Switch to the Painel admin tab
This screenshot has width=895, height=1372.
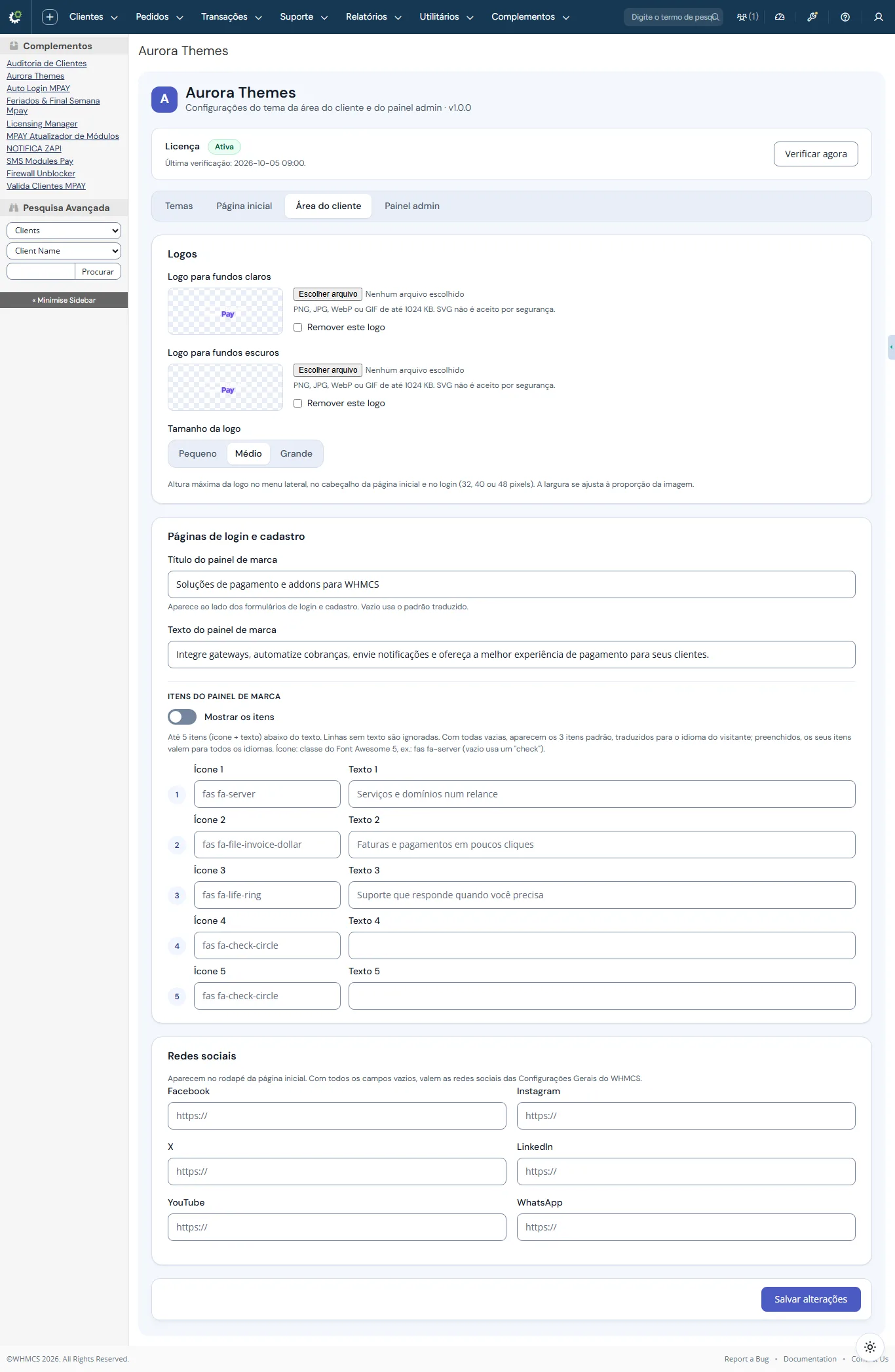pyautogui.click(x=412, y=206)
